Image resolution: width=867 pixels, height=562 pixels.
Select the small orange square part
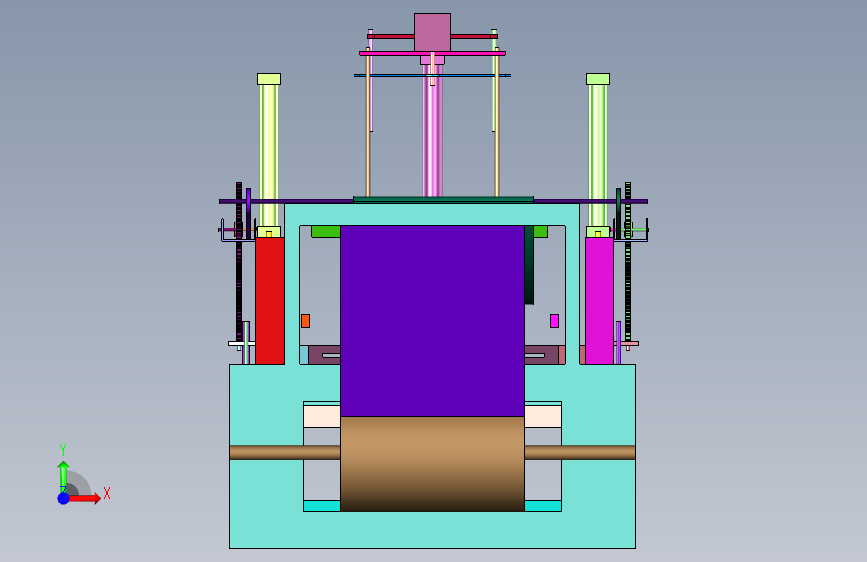[305, 321]
